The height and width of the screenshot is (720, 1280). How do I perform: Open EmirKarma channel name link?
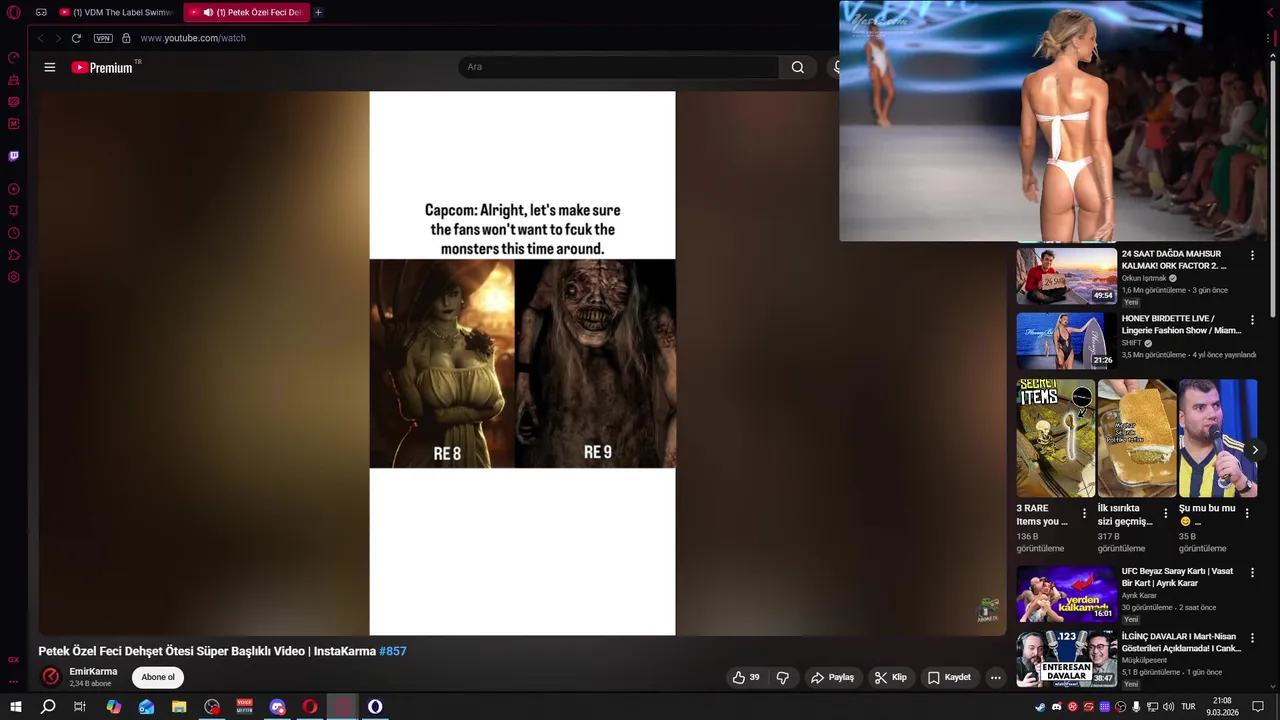93,672
